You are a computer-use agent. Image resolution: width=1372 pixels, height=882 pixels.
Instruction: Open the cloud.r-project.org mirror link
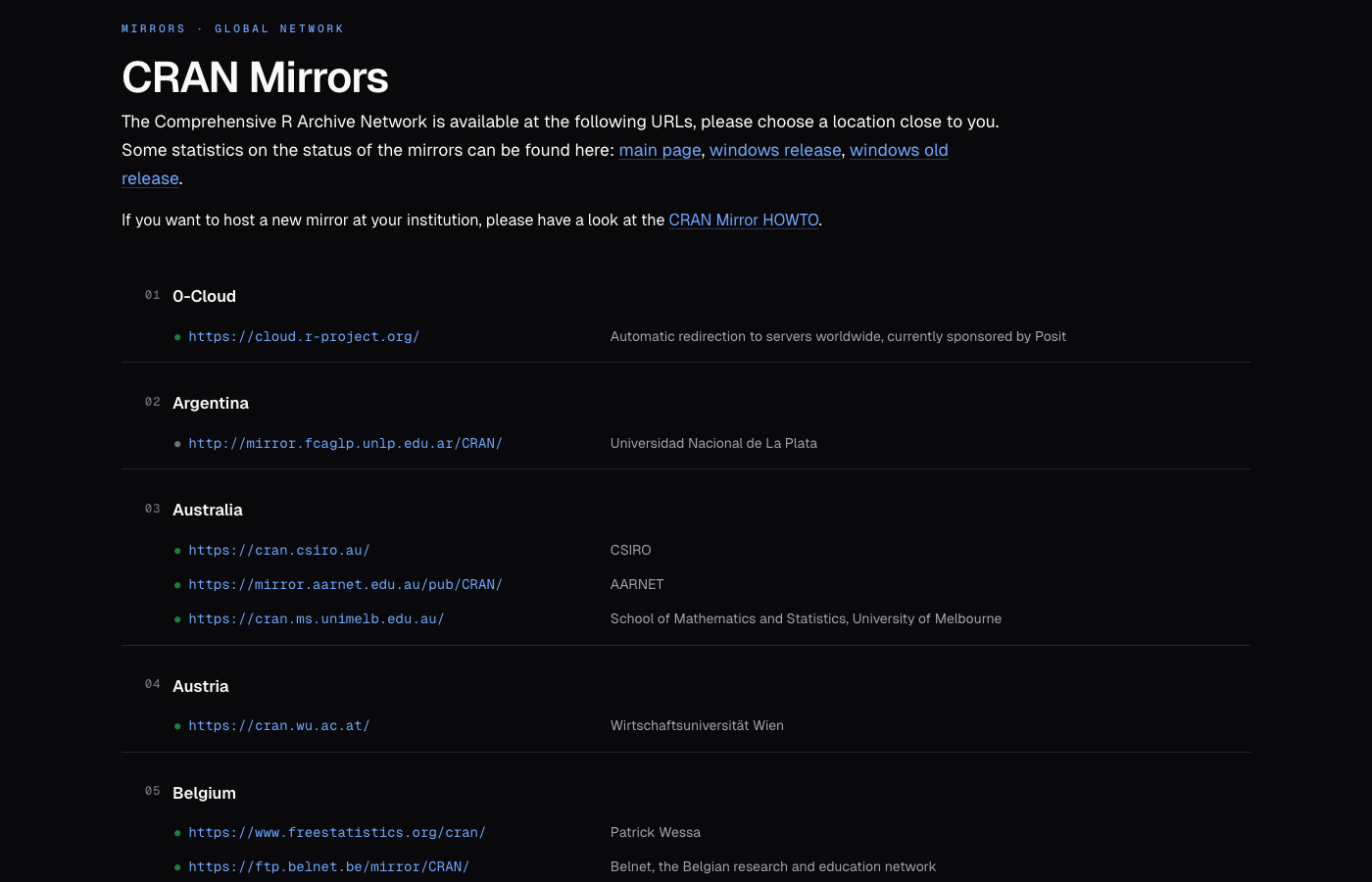[304, 336]
